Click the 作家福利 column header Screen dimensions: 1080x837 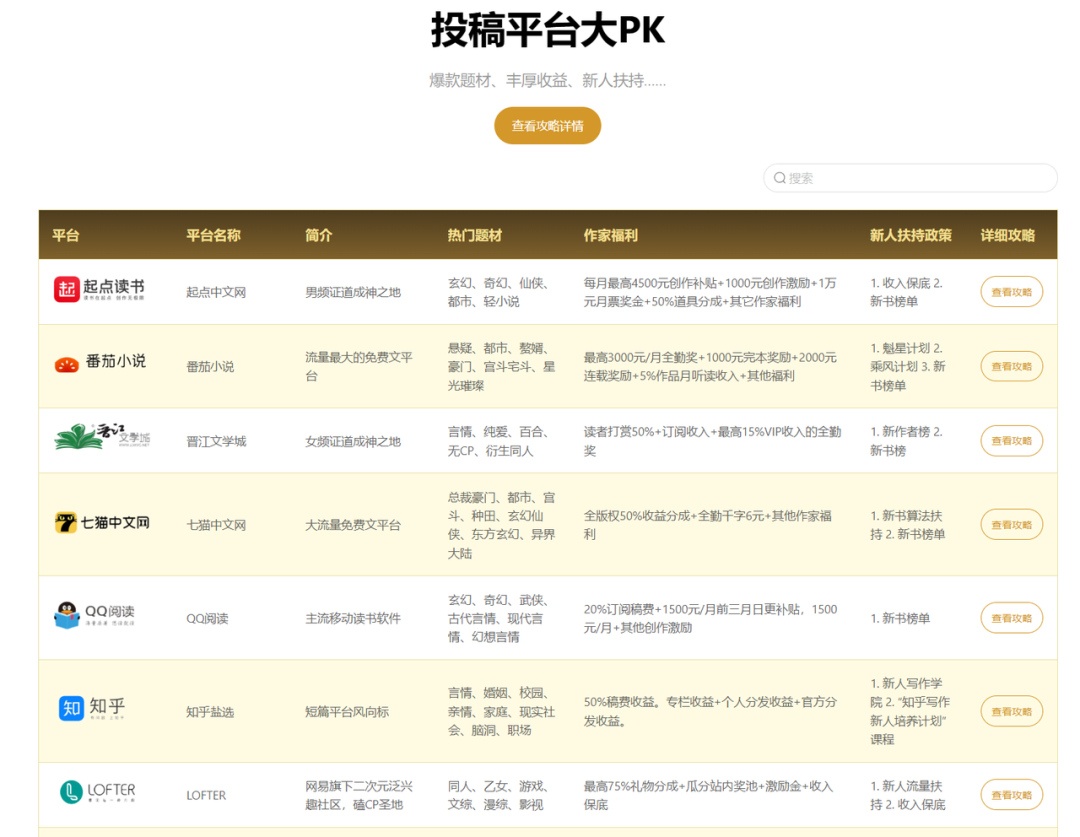610,235
